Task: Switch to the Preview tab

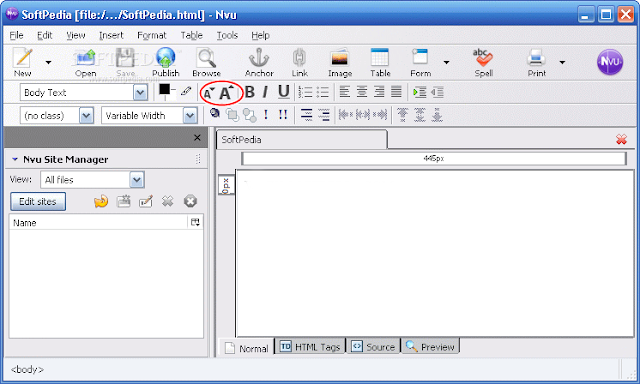Action: click(x=431, y=347)
